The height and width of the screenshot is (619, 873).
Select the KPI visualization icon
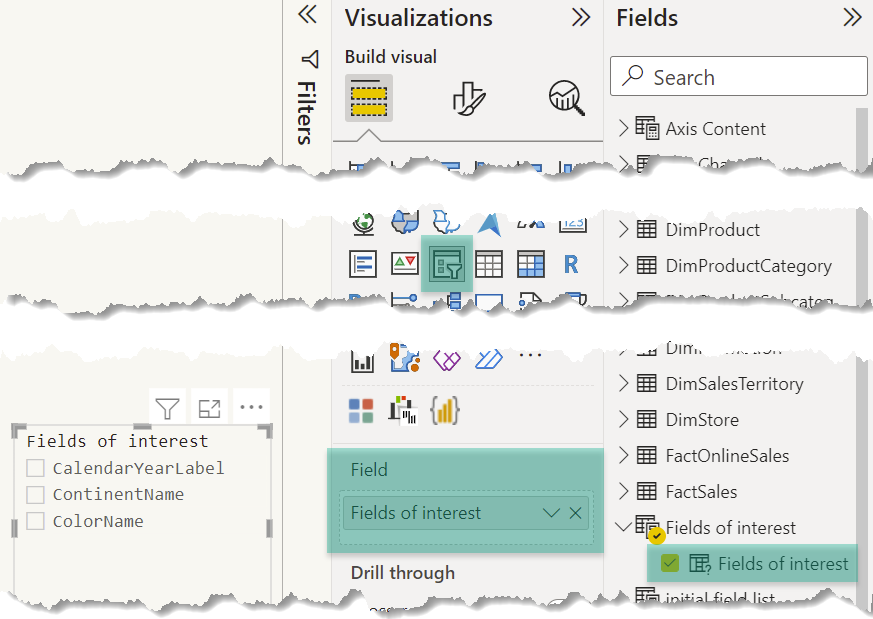404,264
